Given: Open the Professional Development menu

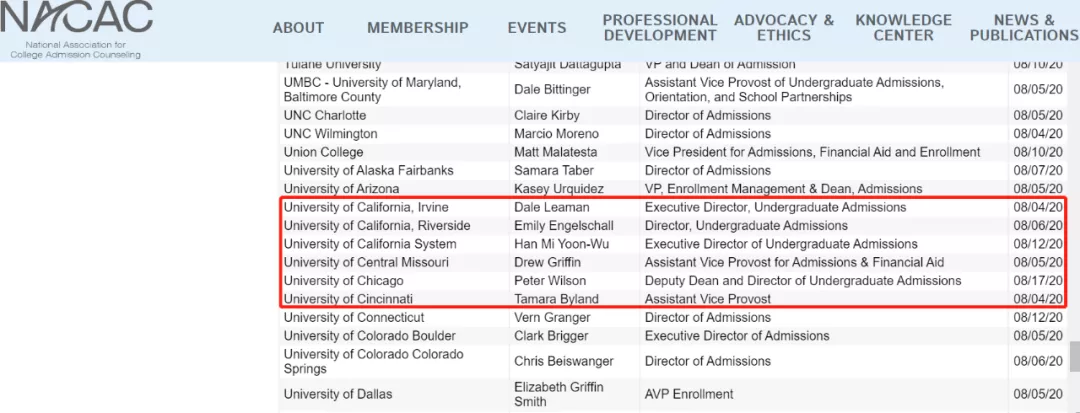Looking at the screenshot, I should pyautogui.click(x=660, y=27).
